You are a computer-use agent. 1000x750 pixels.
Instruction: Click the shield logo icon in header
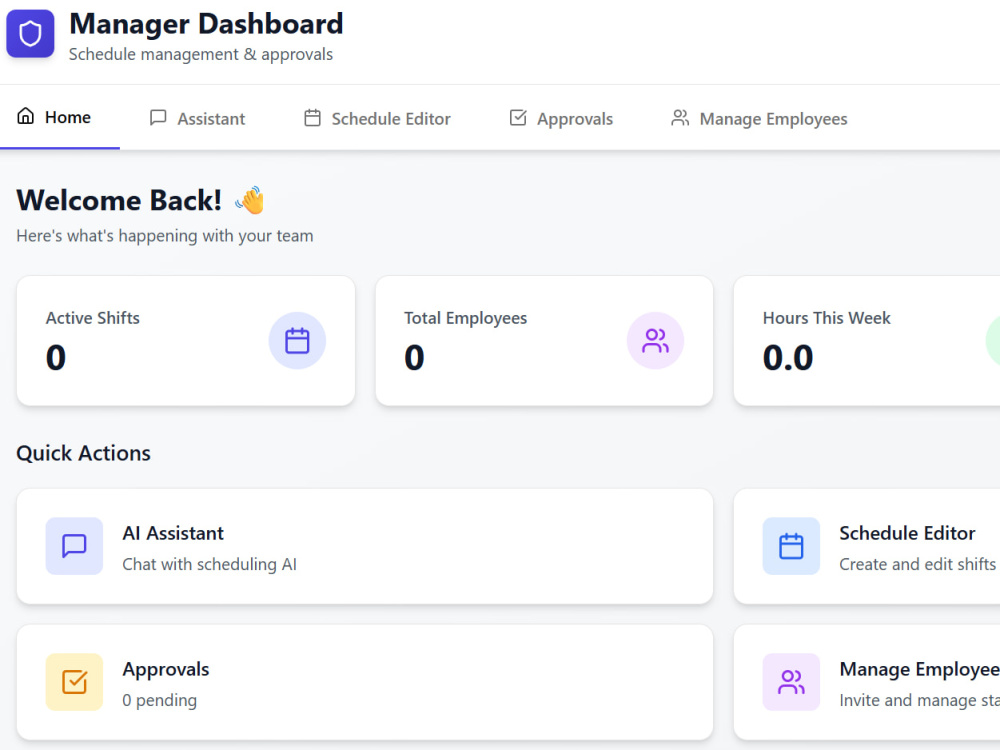point(30,34)
